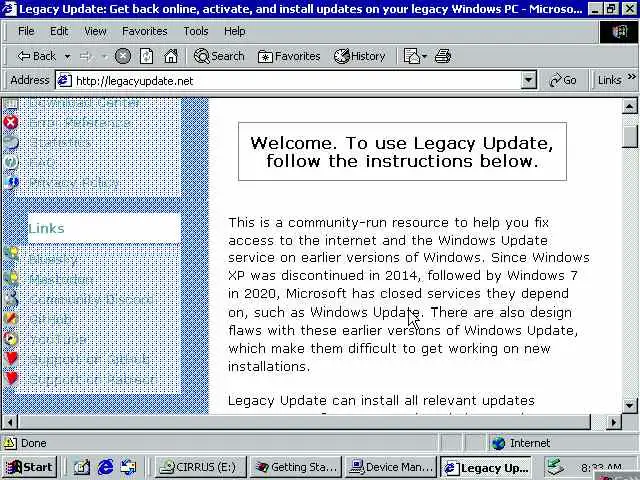Click the Internet zone status indicator

point(521,443)
